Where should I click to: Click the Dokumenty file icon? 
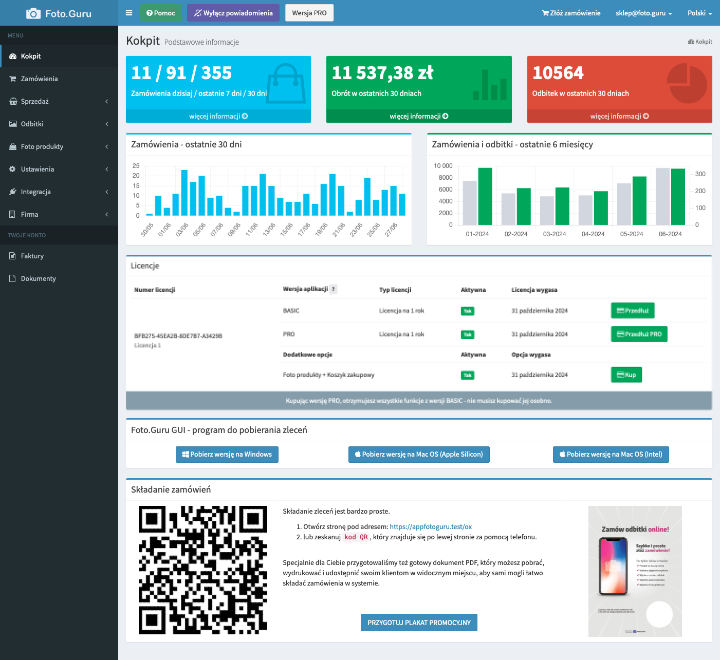(12, 278)
